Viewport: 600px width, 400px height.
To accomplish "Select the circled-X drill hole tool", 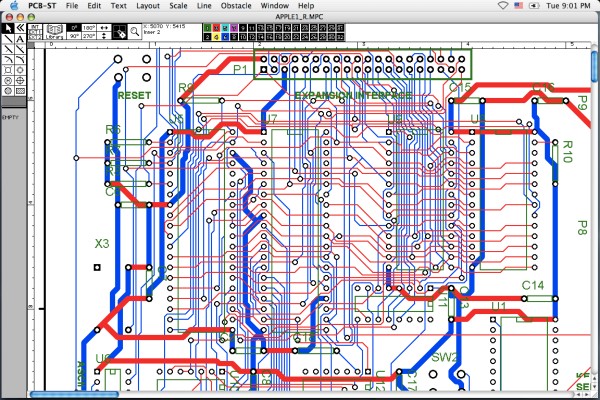I will point(8,80).
